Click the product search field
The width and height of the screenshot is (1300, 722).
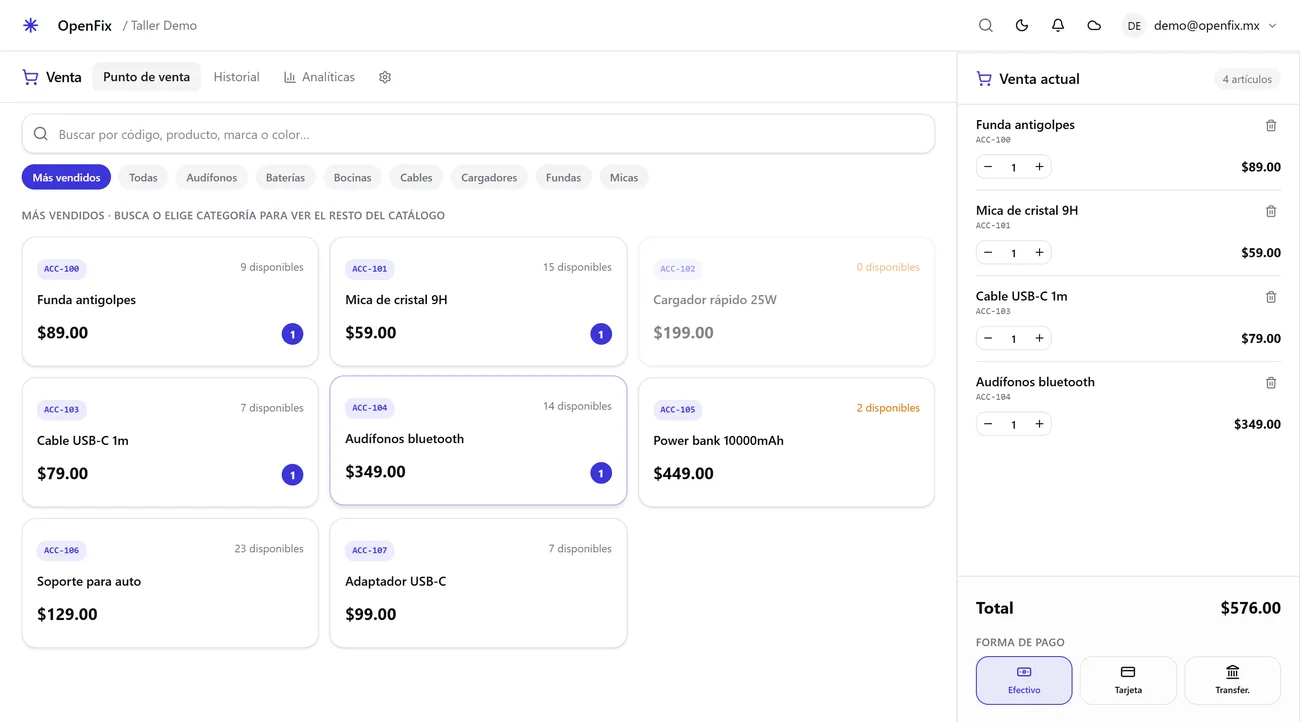coord(478,134)
